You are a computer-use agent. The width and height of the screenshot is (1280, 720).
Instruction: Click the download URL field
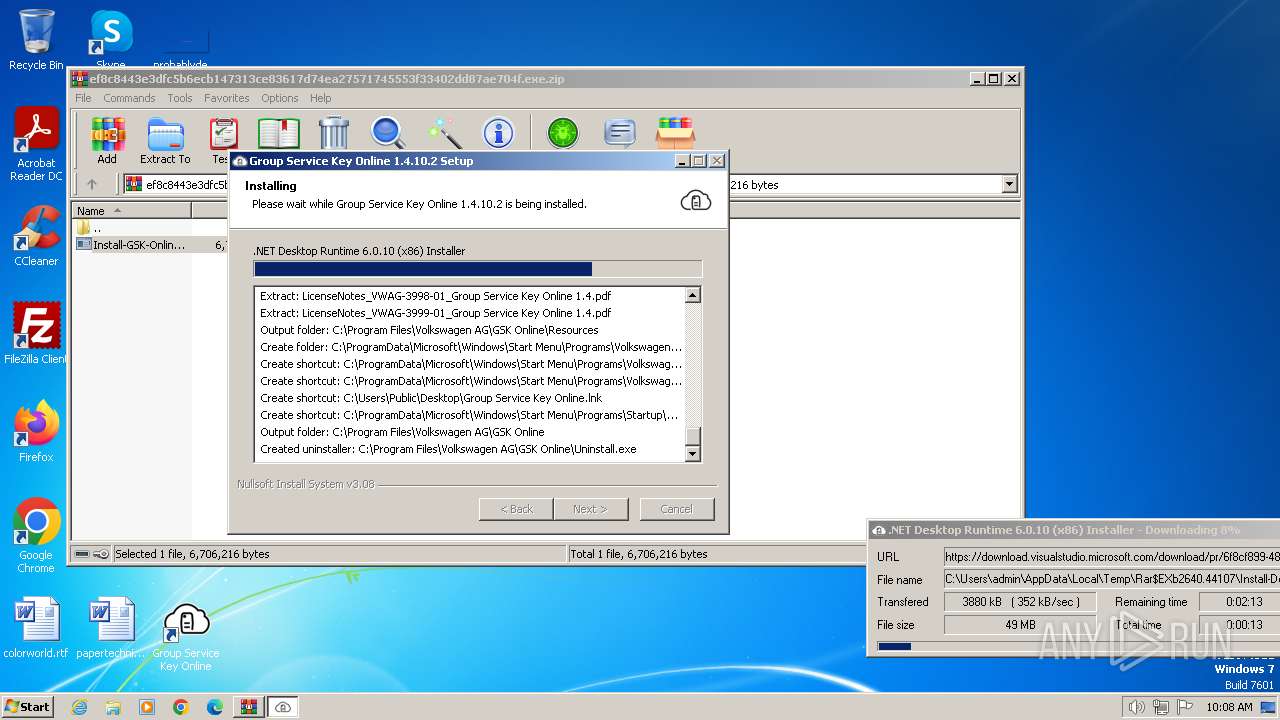1112,556
